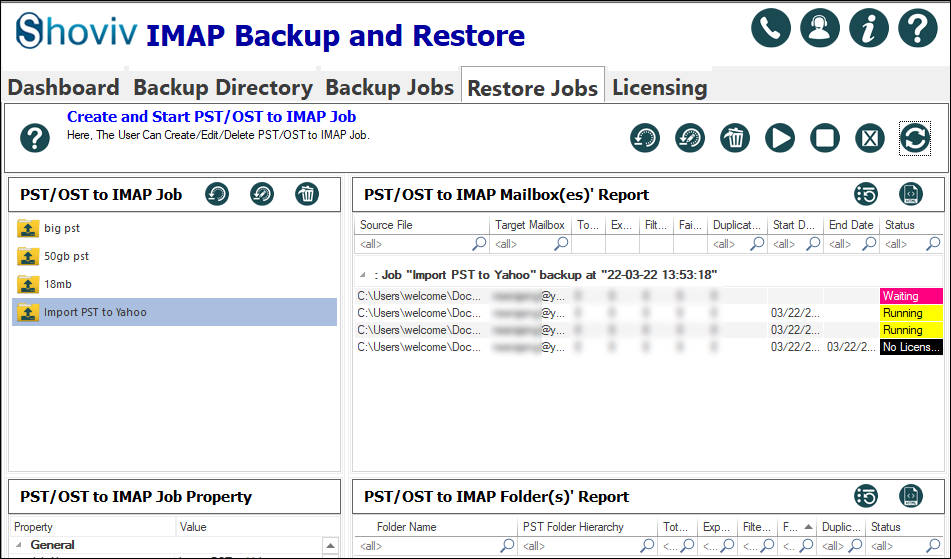The image size is (951, 559).
Task: Select the 'Import PST to Yahoo' job
Action: [x=174, y=312]
